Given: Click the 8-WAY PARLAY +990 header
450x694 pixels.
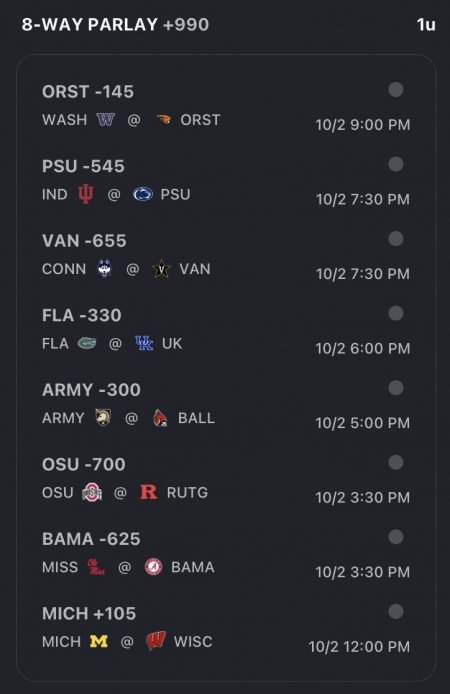Looking at the screenshot, I should click(x=115, y=24).
